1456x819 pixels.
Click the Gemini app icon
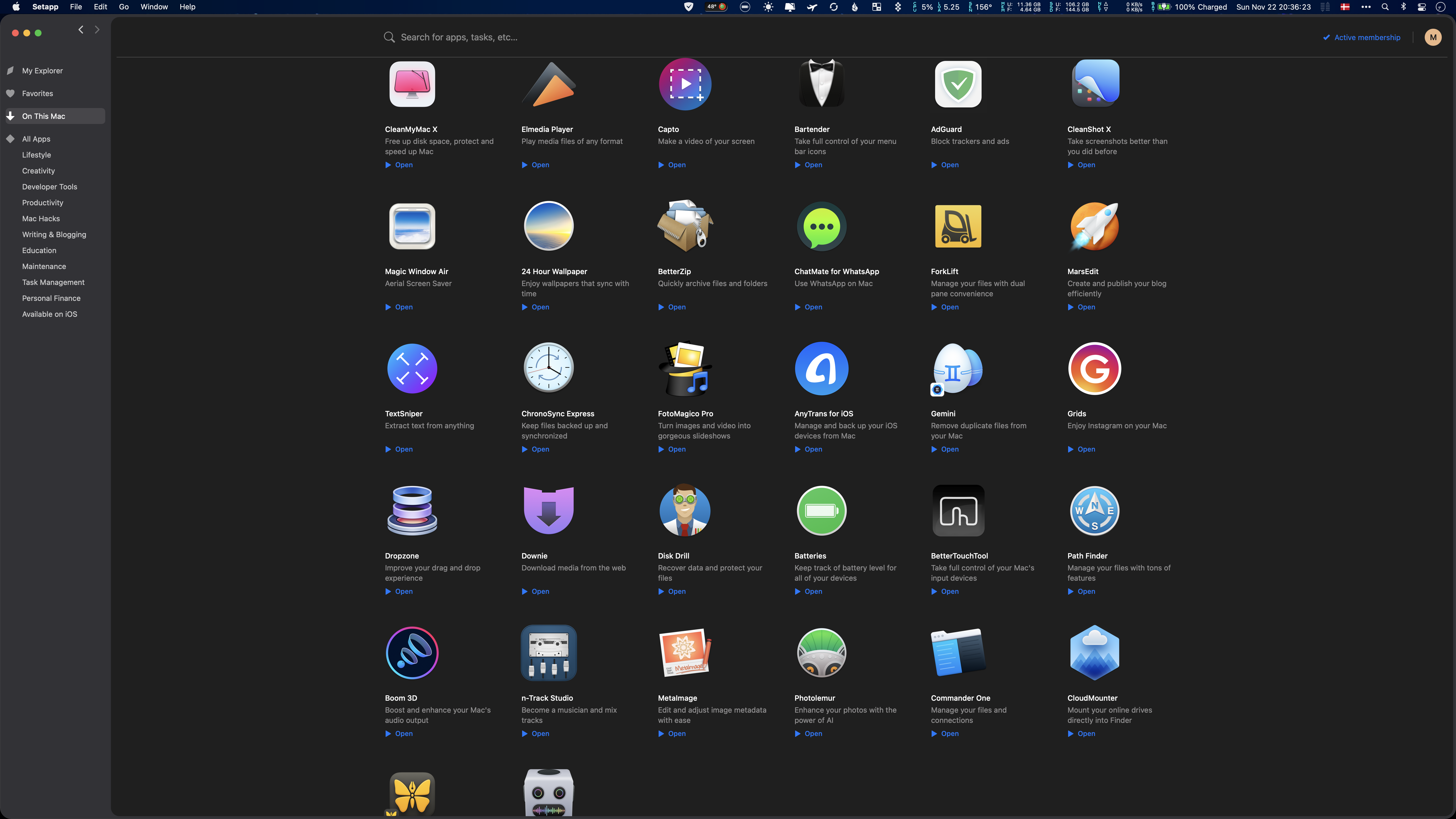[957, 369]
